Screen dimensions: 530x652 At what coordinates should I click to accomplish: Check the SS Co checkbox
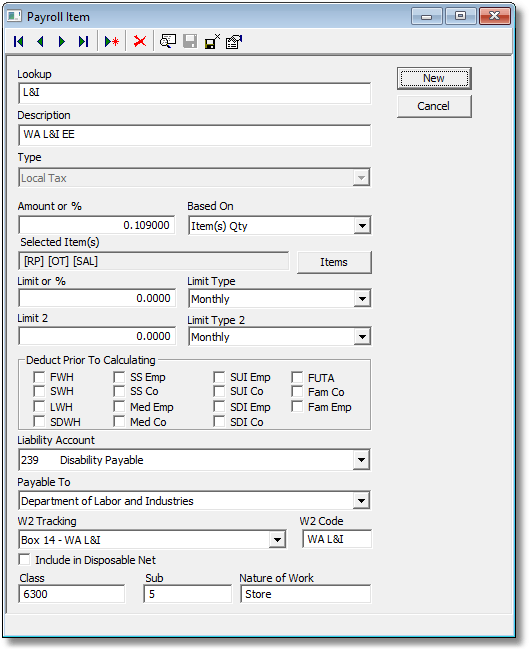[119, 391]
